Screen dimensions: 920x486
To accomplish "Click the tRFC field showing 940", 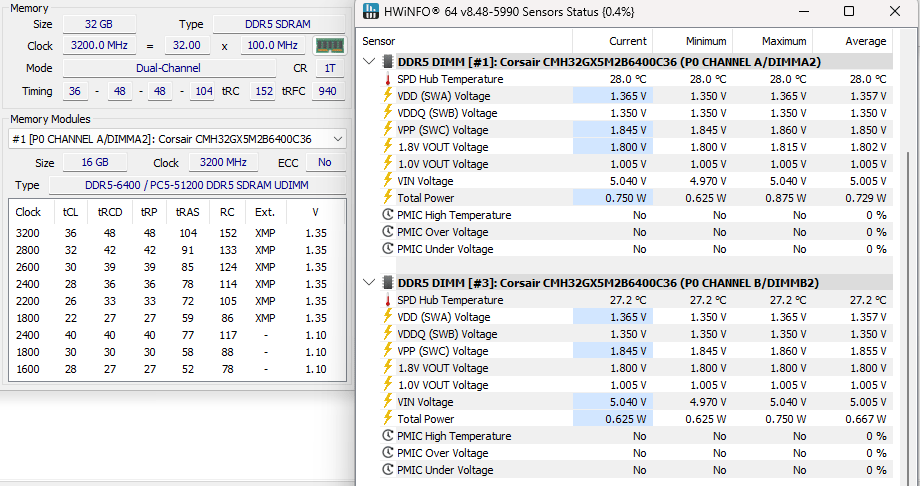I will (x=328, y=91).
